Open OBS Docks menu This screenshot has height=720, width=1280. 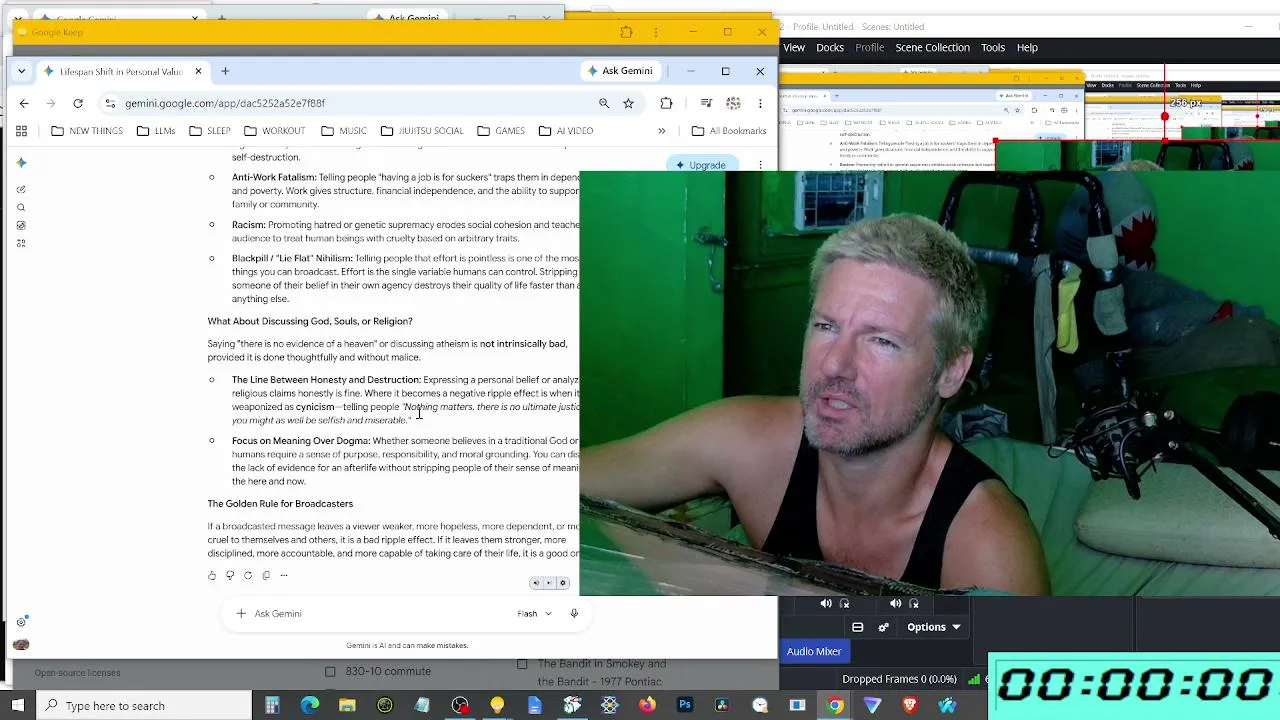click(x=830, y=47)
